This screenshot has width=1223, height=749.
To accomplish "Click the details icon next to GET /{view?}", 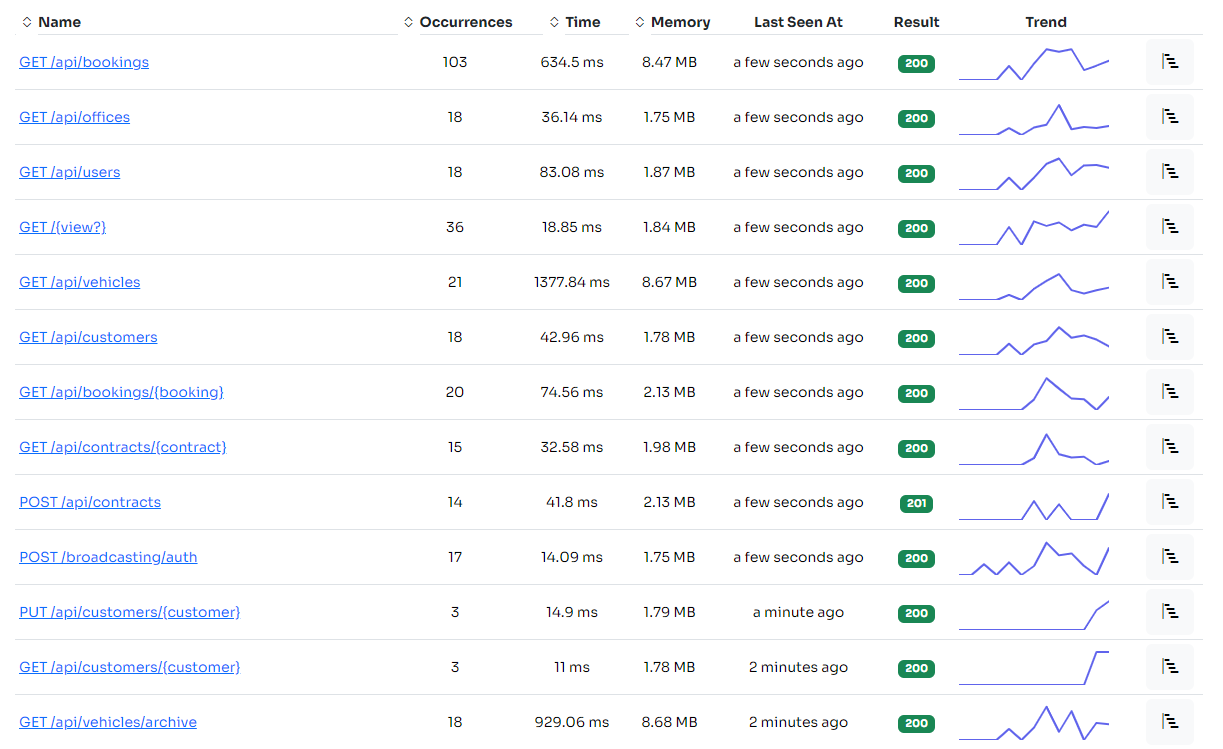I will click(1169, 227).
